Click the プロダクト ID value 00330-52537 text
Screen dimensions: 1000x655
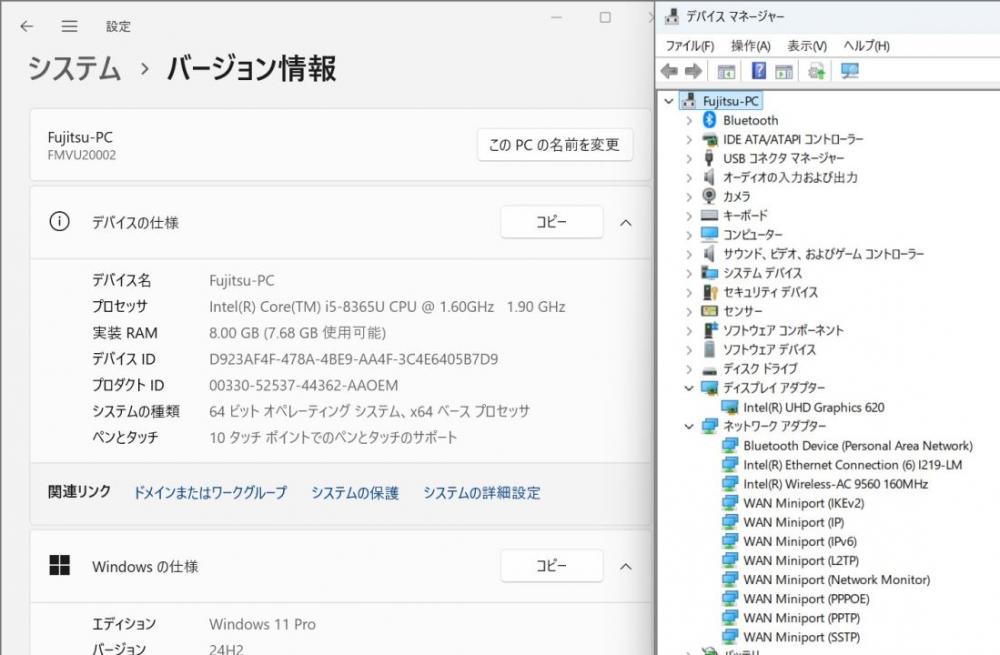(304, 385)
